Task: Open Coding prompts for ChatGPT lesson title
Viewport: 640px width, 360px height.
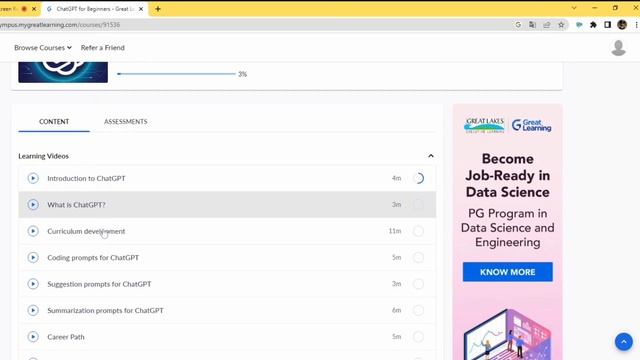Action: point(93,258)
